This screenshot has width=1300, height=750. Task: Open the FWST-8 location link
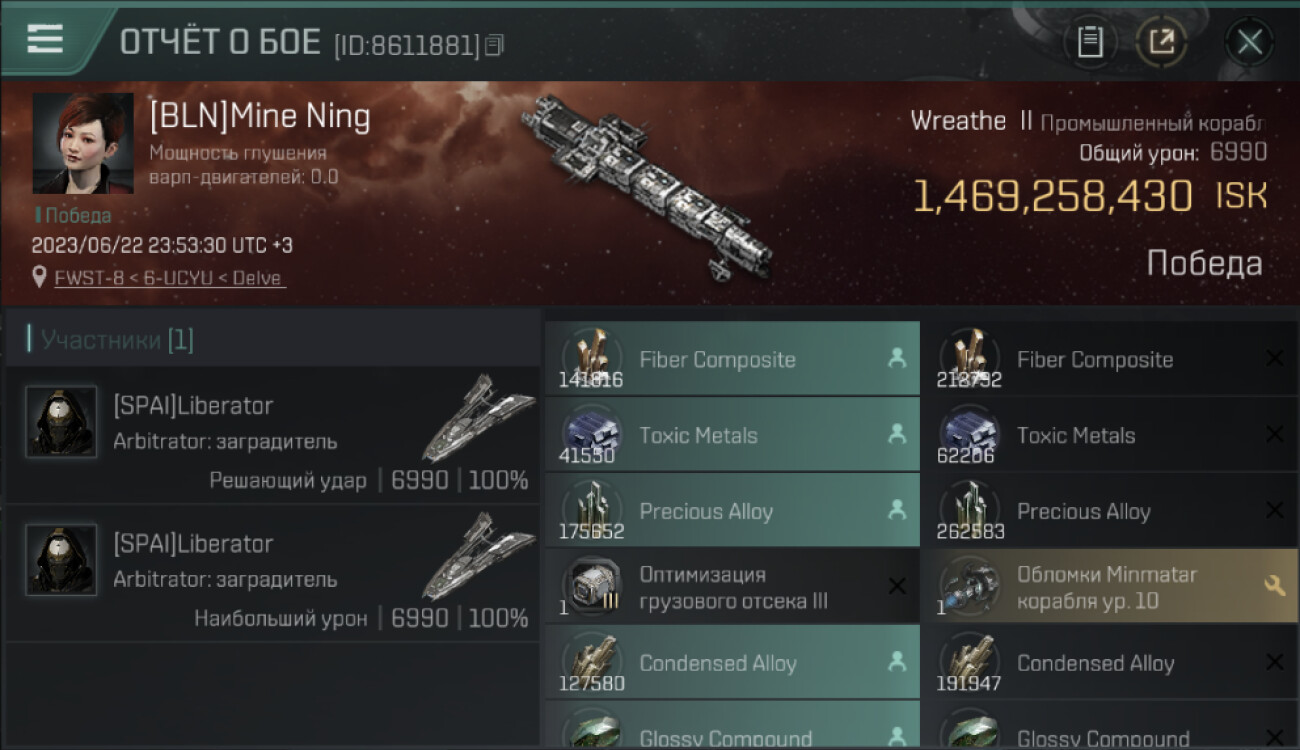pyautogui.click(x=170, y=278)
